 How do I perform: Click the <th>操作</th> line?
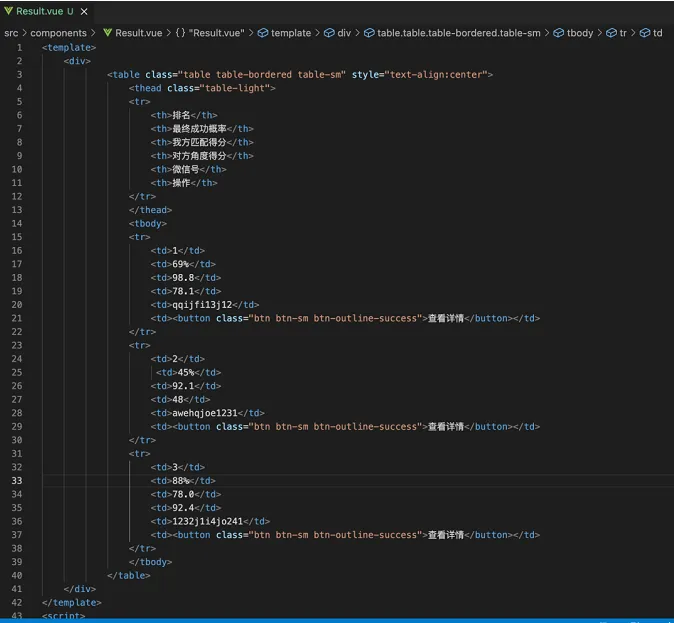click(184, 183)
